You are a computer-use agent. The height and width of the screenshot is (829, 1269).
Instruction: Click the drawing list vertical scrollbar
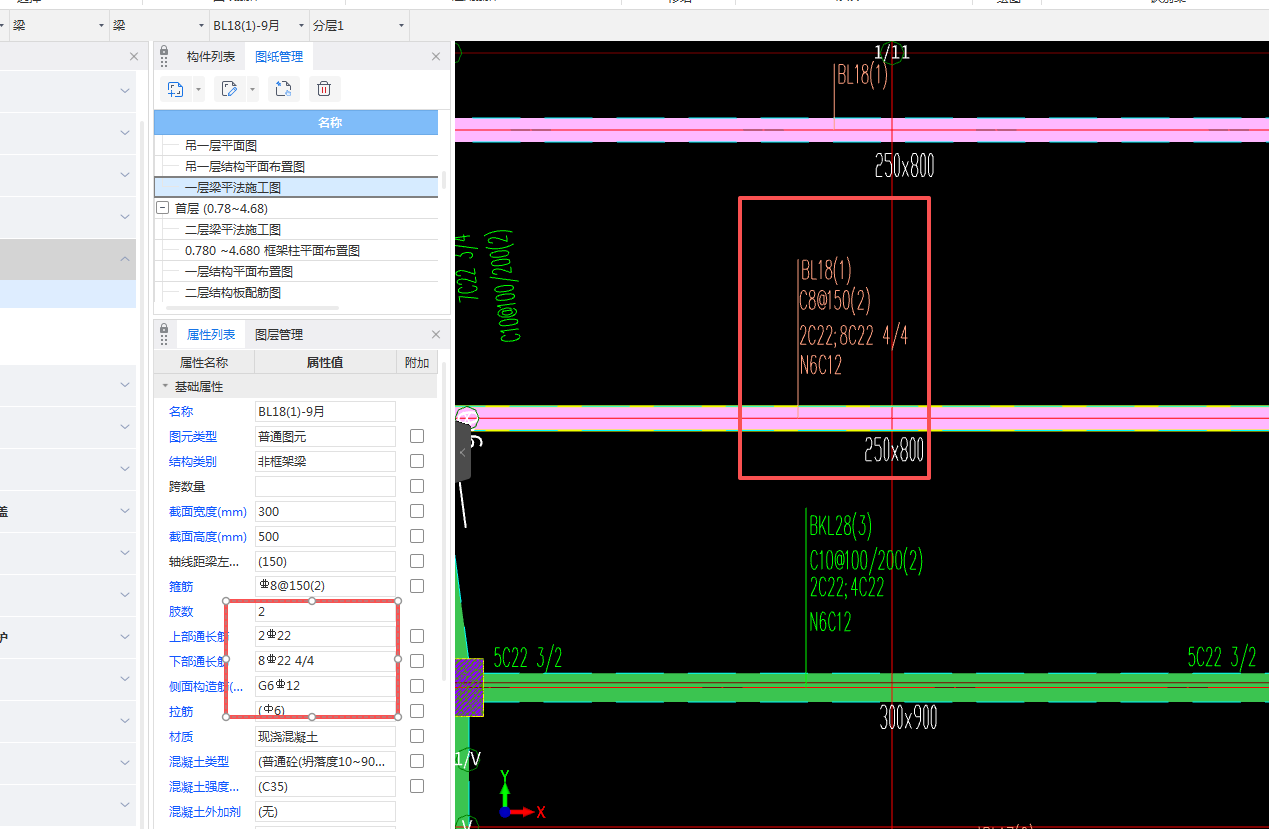pyautogui.click(x=443, y=182)
